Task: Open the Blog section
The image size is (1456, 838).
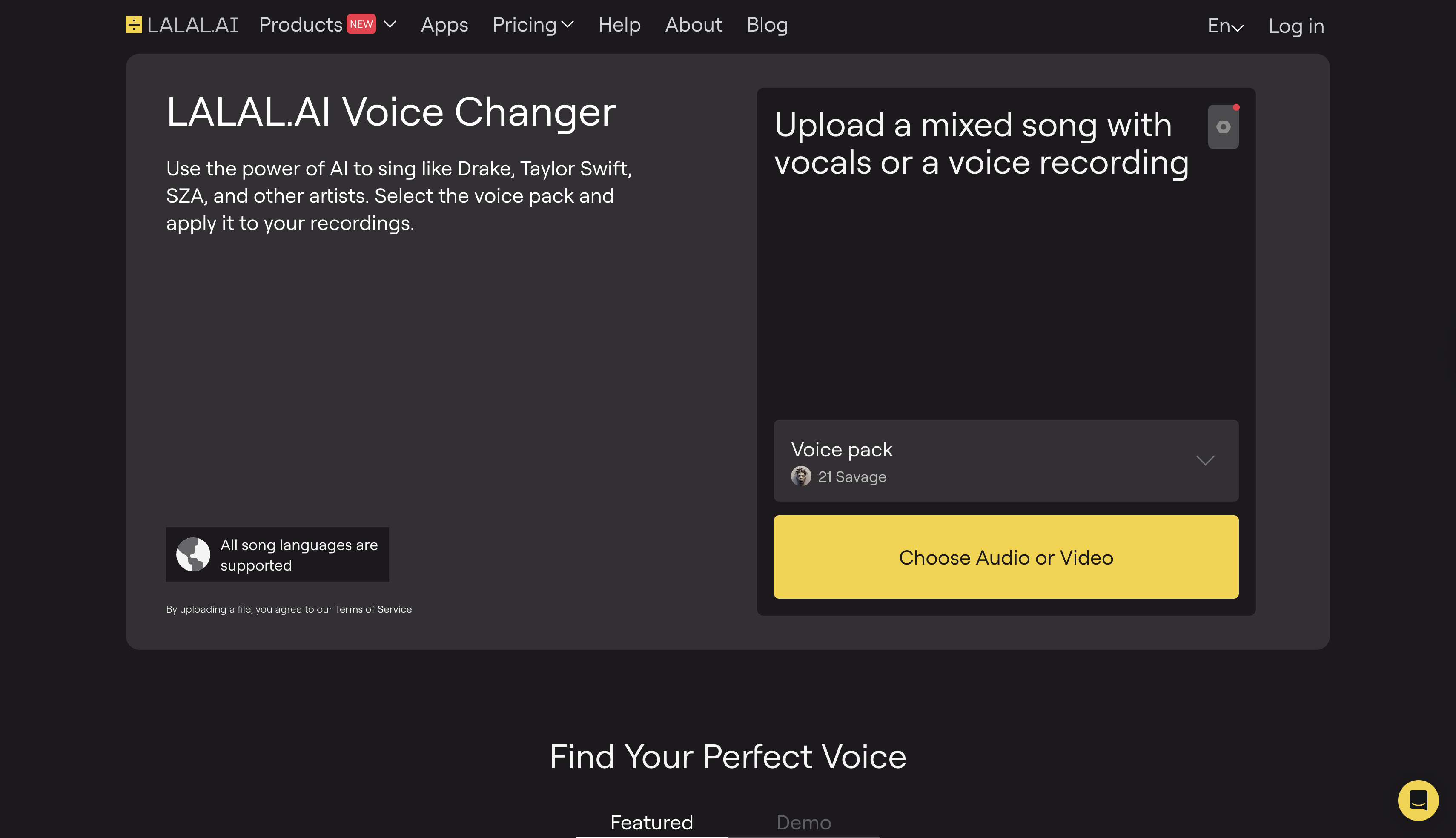Action: 767,25
